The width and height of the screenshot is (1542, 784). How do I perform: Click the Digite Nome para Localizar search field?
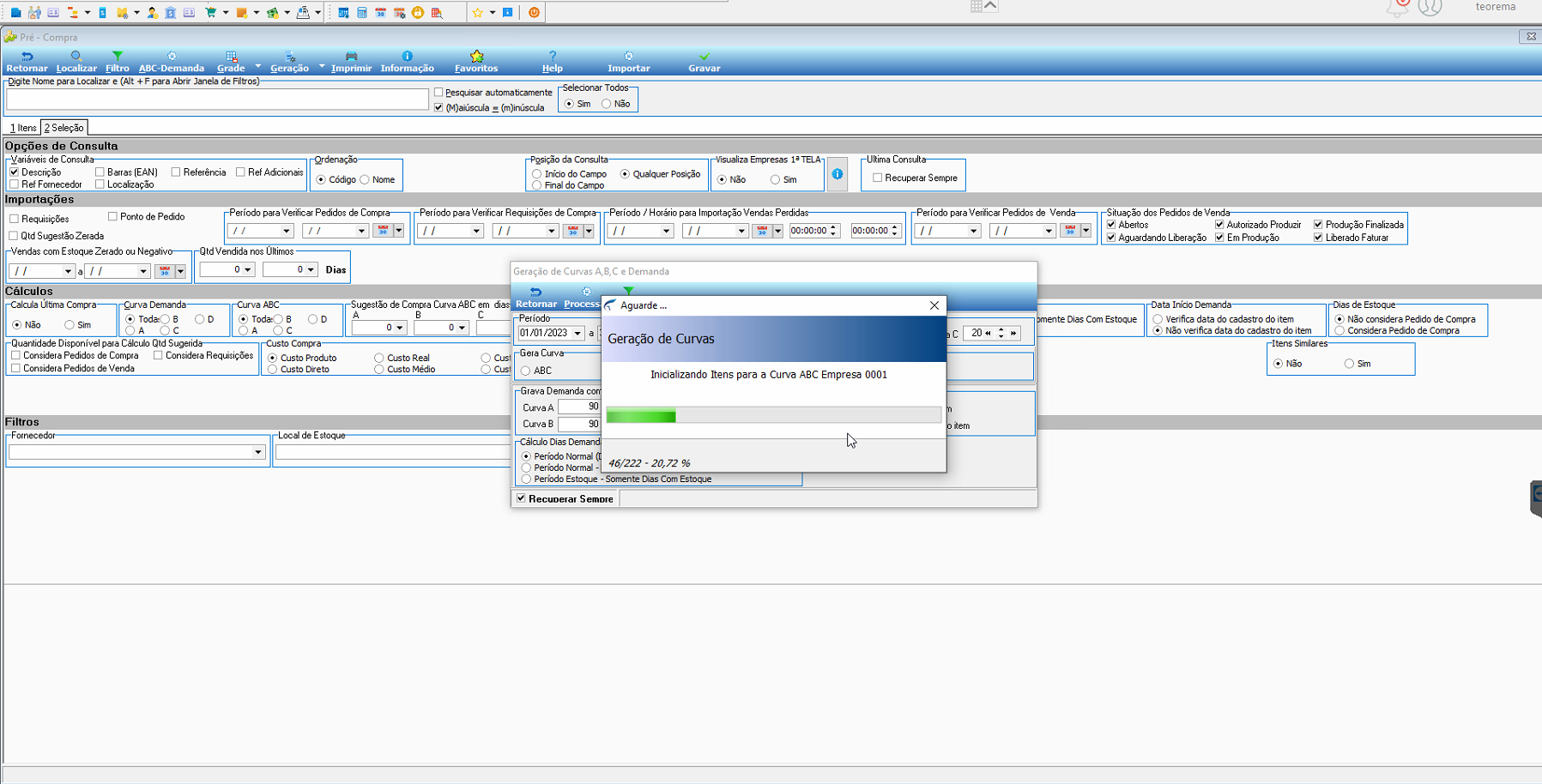tap(217, 99)
